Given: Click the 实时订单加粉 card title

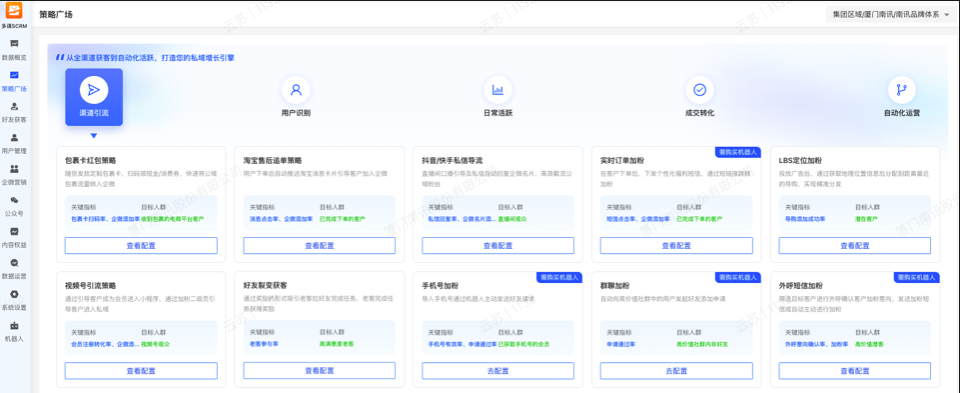Looking at the screenshot, I should 622,160.
